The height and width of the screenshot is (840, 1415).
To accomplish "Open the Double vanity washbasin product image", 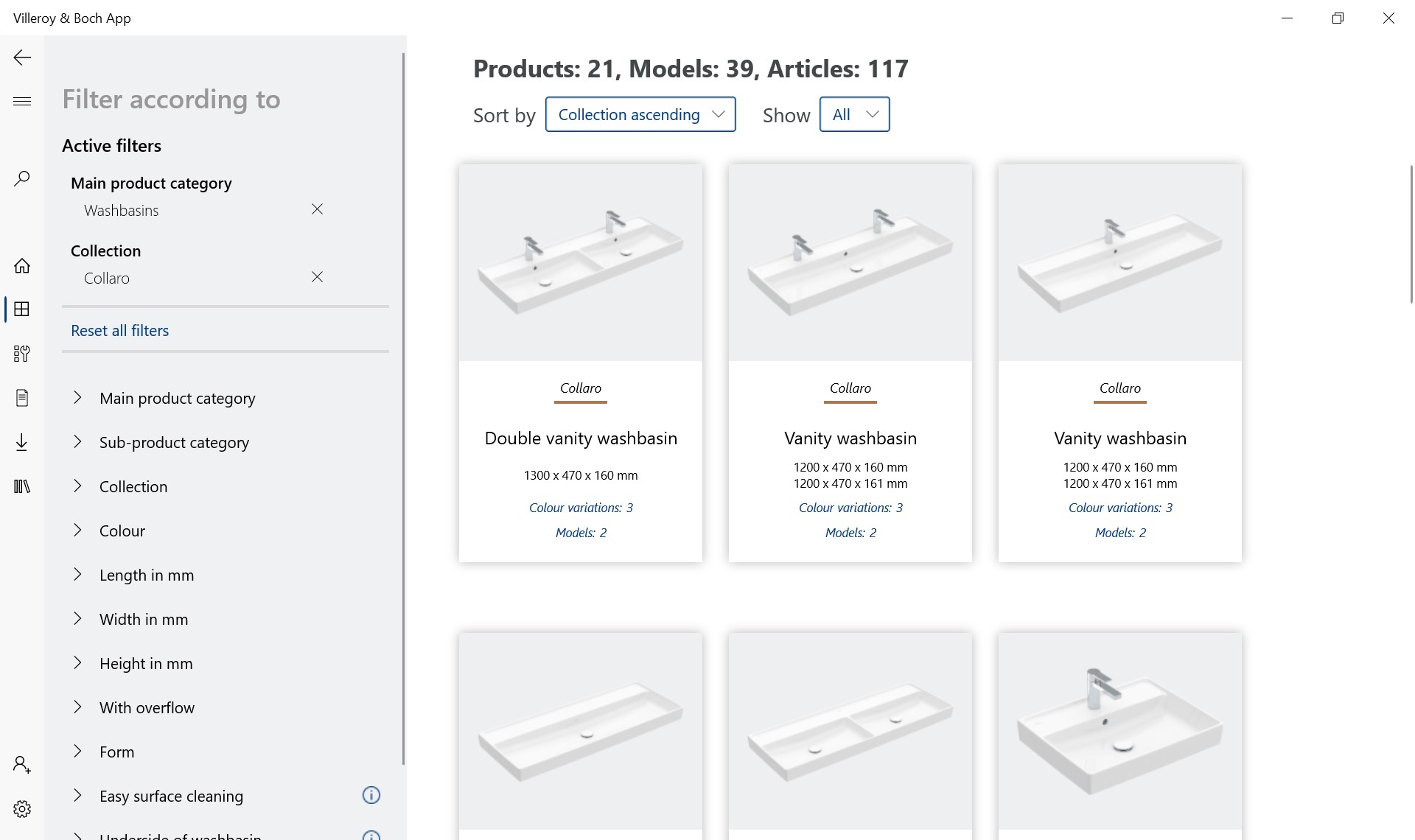I will pos(581,262).
